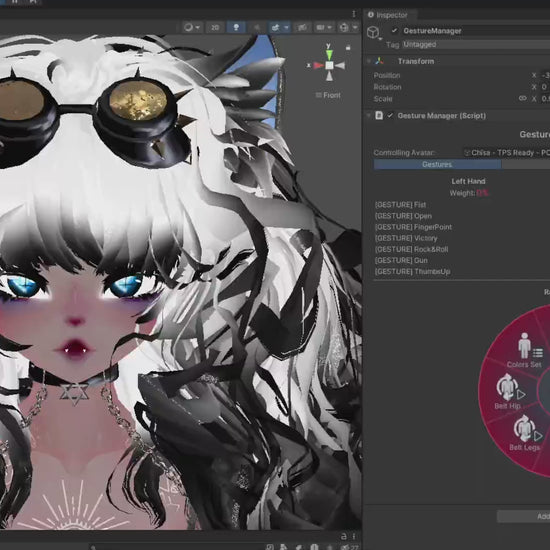Open the scene effects dropdown arrow

287,27
